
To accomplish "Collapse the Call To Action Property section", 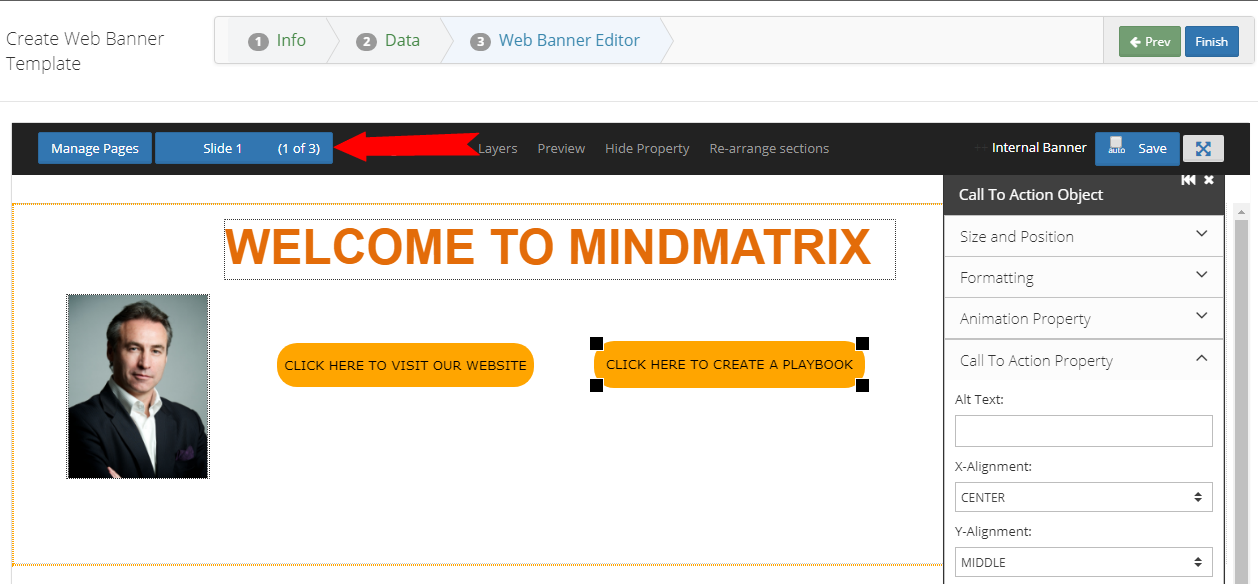I will click(x=1083, y=360).
